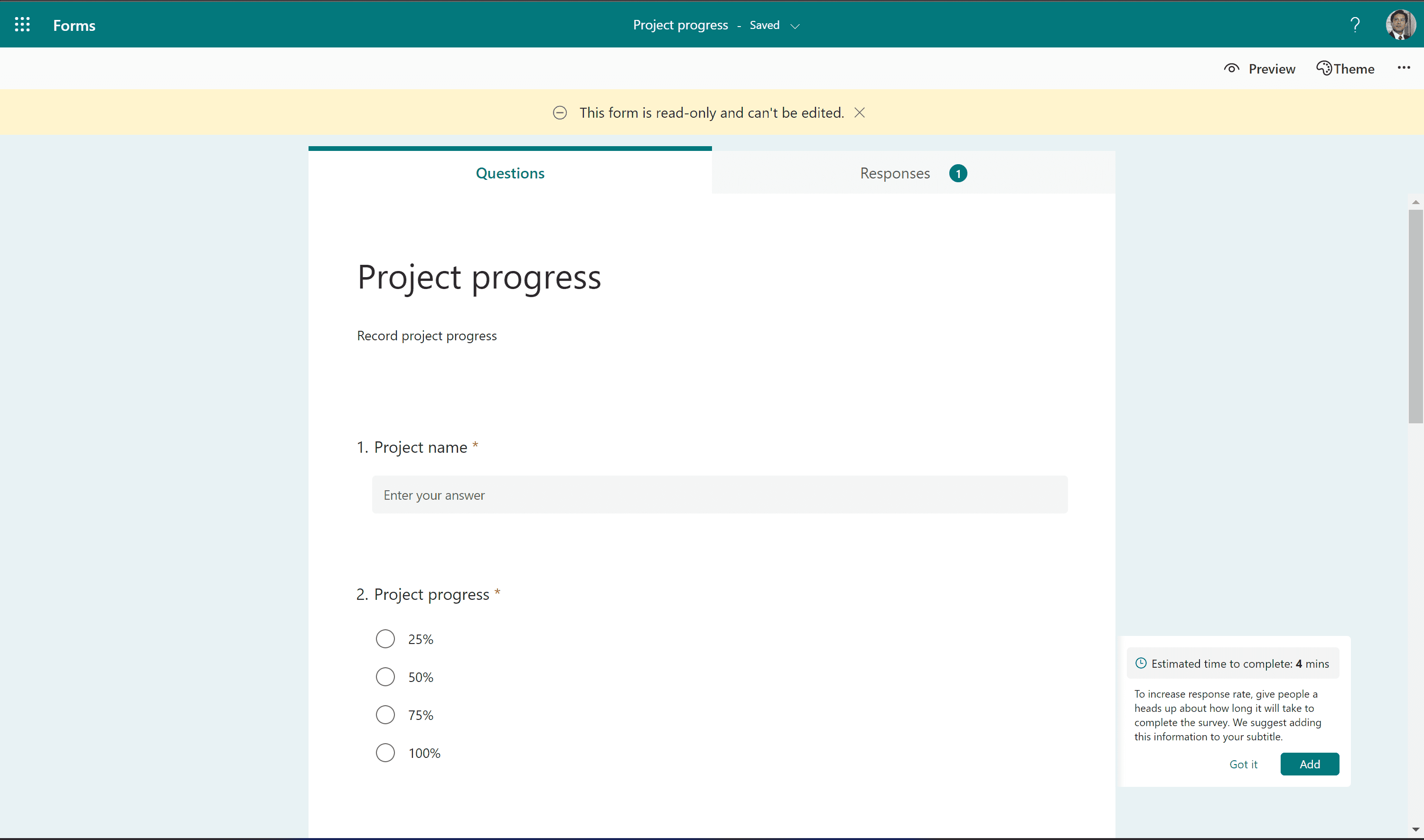The image size is (1424, 840).
Task: Click the Project name answer field
Action: (x=720, y=495)
